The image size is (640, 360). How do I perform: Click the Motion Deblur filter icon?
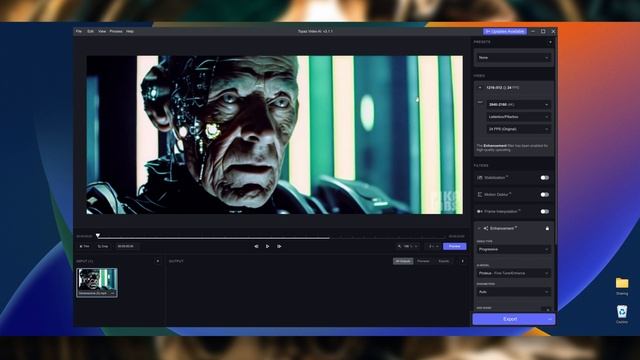[480, 195]
